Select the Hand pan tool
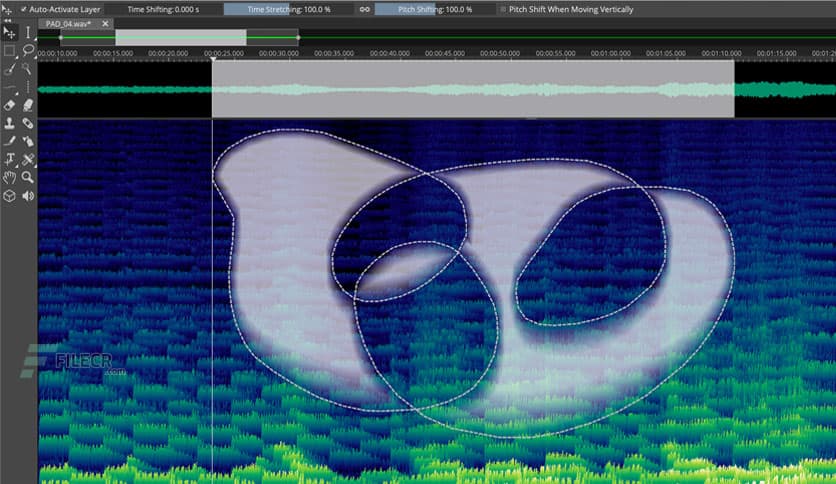 [x=9, y=178]
